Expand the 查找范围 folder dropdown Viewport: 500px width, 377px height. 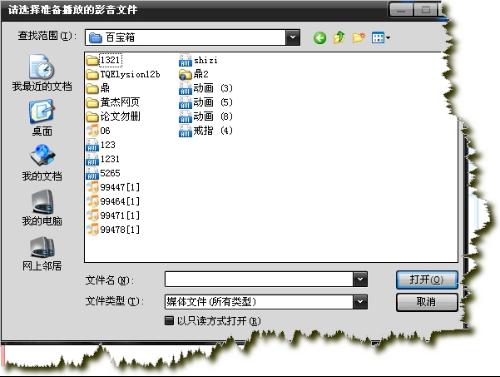[x=292, y=37]
